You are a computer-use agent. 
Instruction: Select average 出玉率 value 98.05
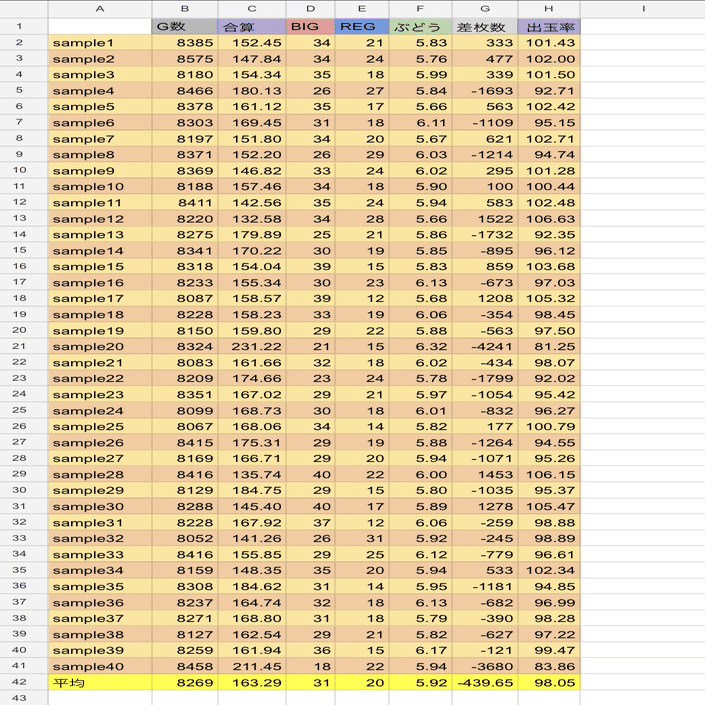click(549, 683)
